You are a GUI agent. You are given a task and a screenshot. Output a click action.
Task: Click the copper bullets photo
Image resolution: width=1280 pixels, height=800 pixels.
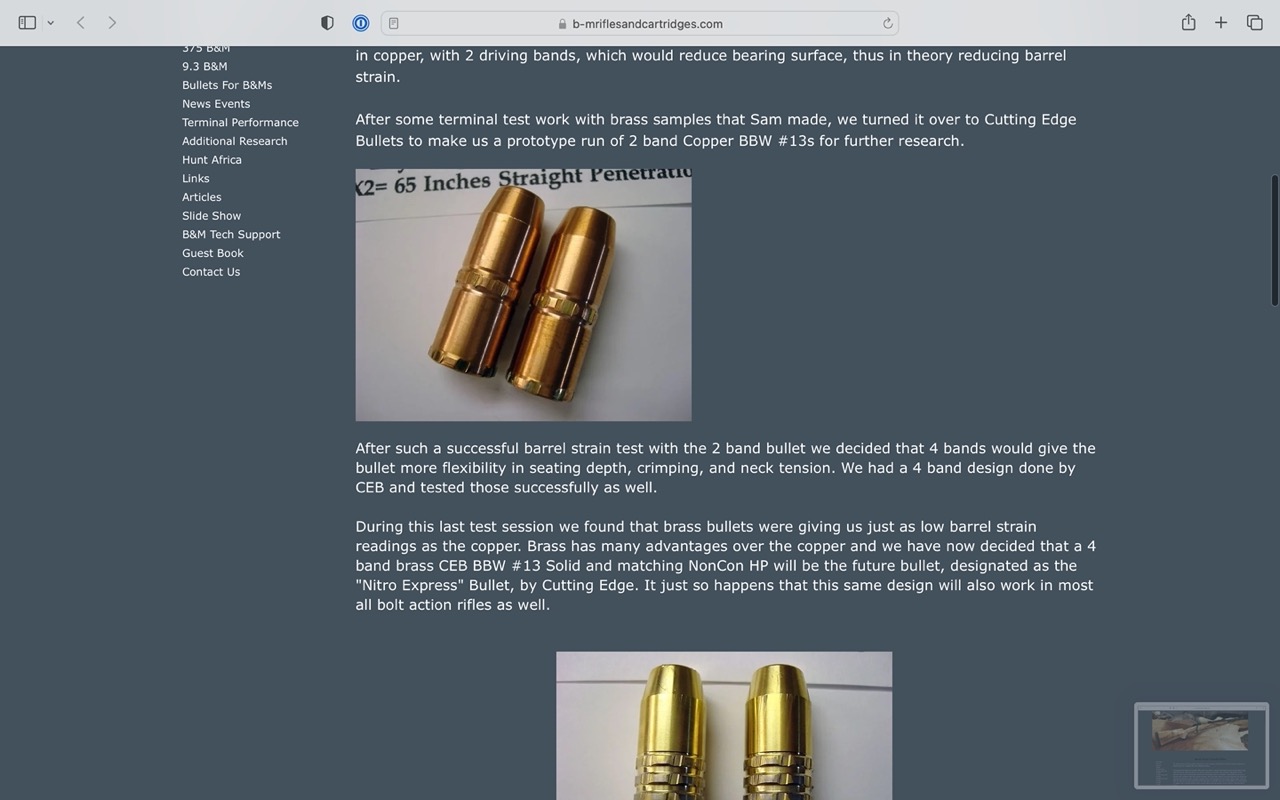[523, 295]
